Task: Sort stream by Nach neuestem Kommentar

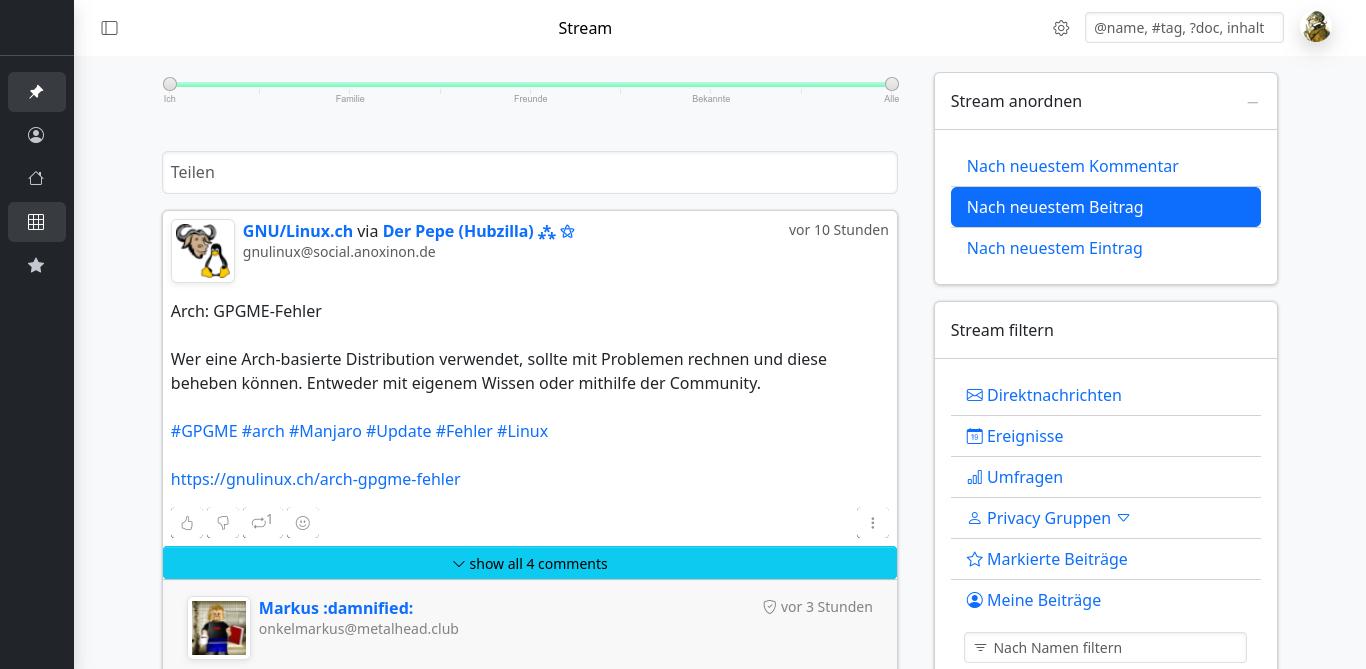Action: coord(1072,166)
